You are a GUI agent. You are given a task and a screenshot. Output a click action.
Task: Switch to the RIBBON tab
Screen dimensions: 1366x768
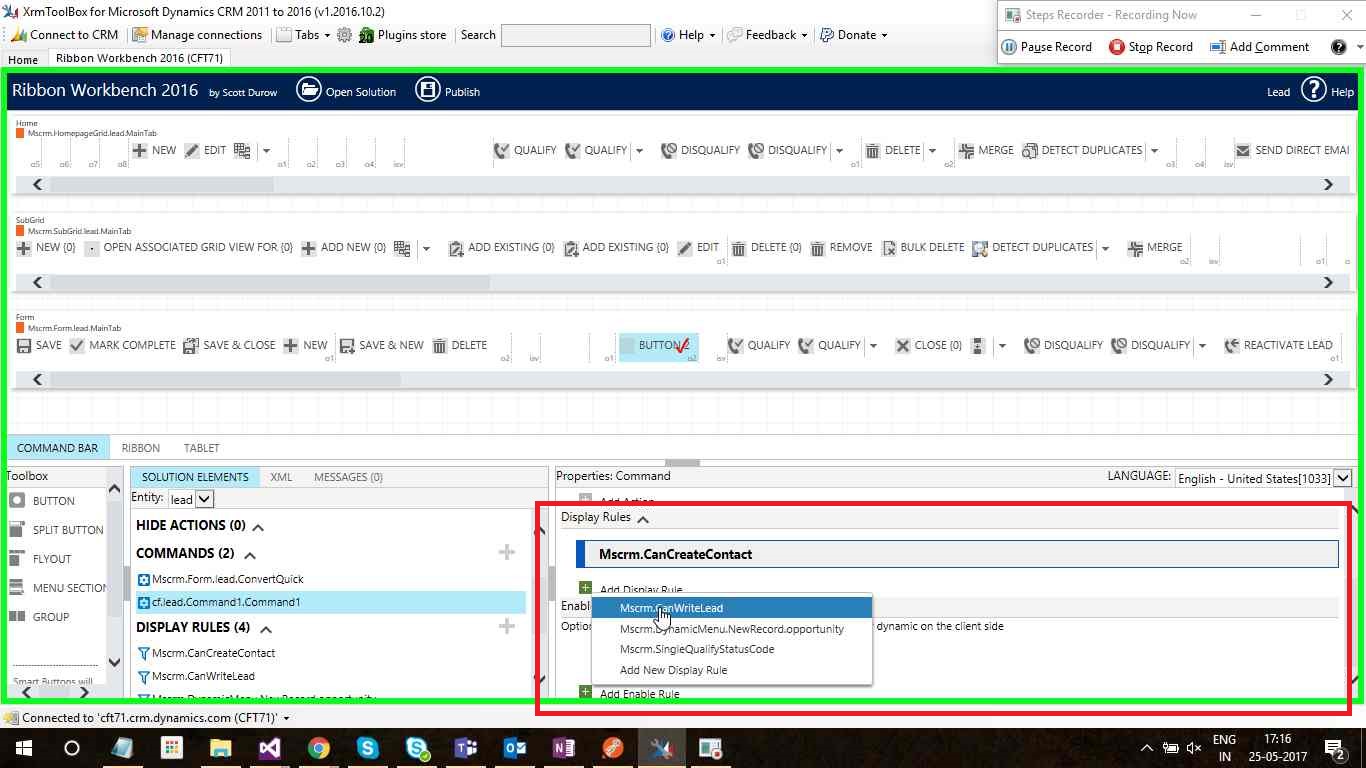coord(140,448)
